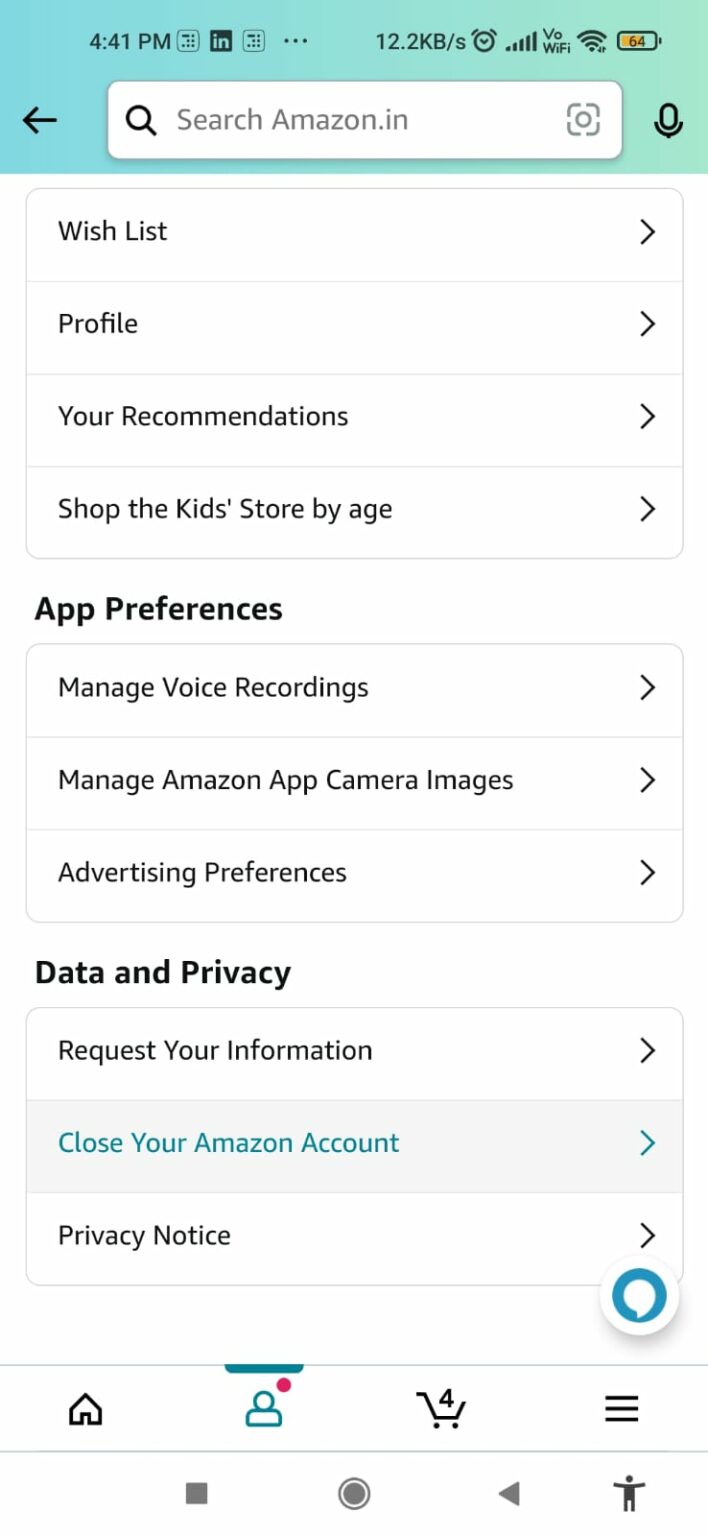Open recent apps with the square button
The width and height of the screenshot is (708, 1536).
coord(197,1493)
